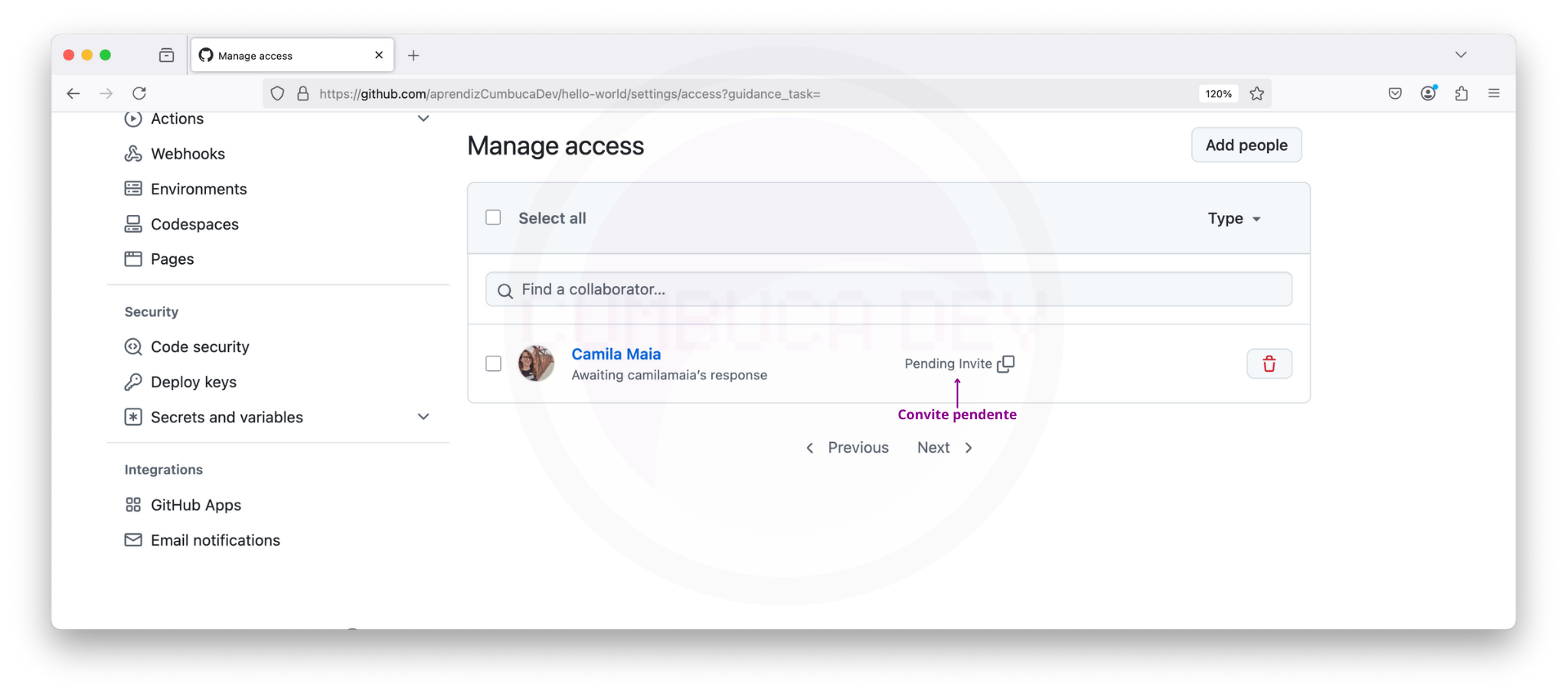The width and height of the screenshot is (1568, 697).
Task: Open the Type filter dropdown
Action: [1233, 219]
